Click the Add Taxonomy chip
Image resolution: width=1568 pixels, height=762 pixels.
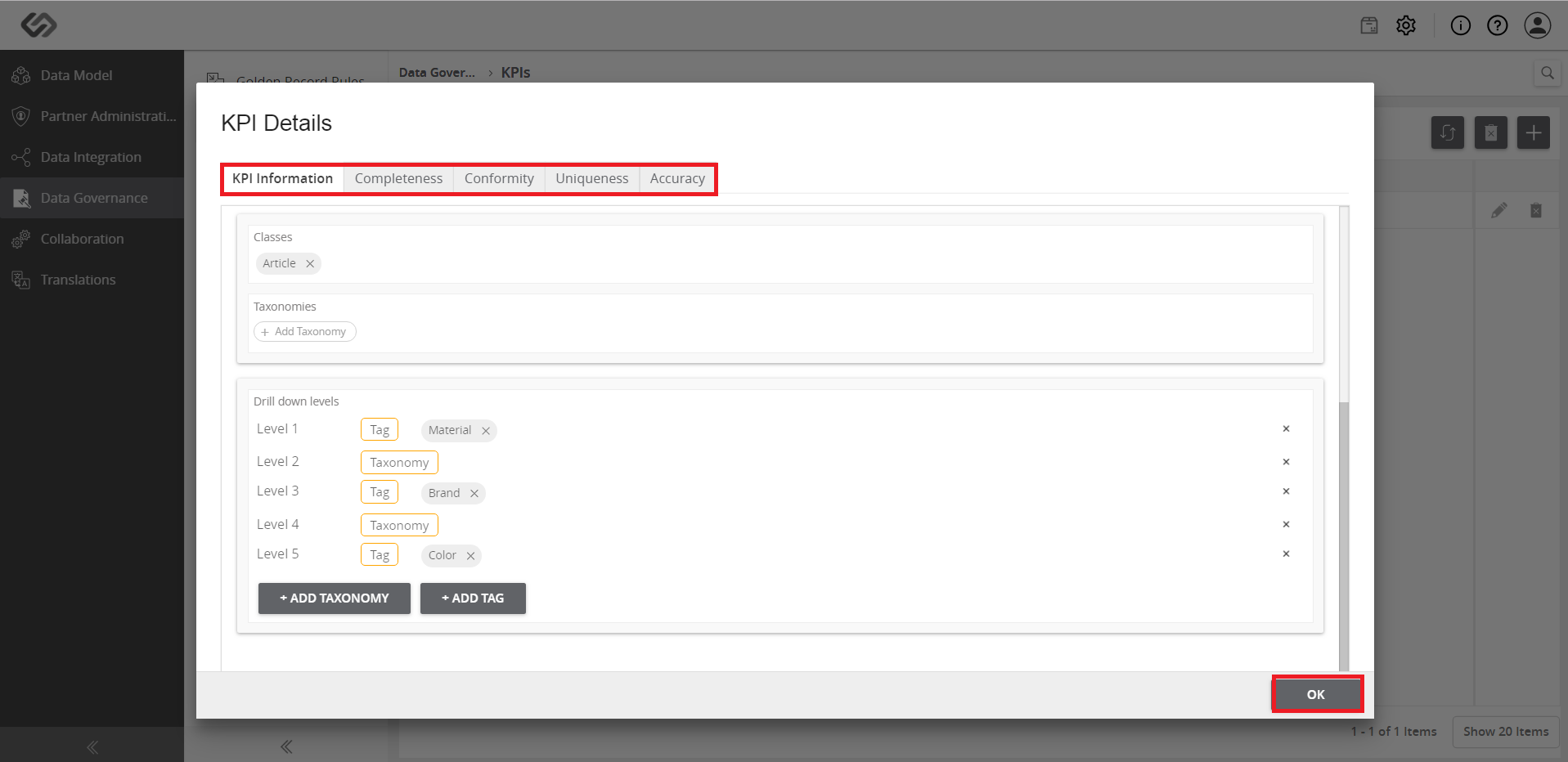[x=305, y=332]
